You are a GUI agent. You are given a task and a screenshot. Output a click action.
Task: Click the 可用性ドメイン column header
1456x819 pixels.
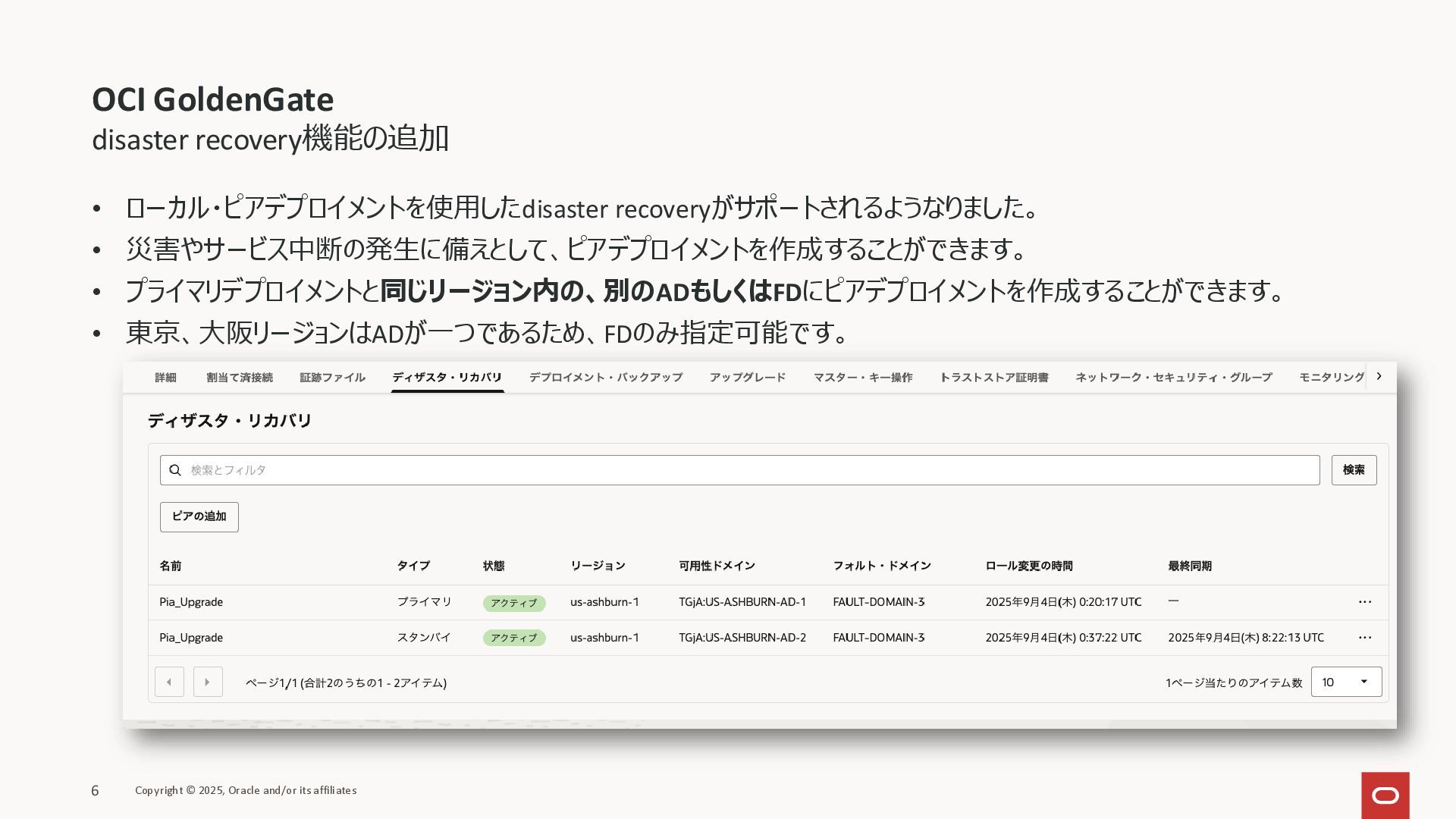pos(717,566)
